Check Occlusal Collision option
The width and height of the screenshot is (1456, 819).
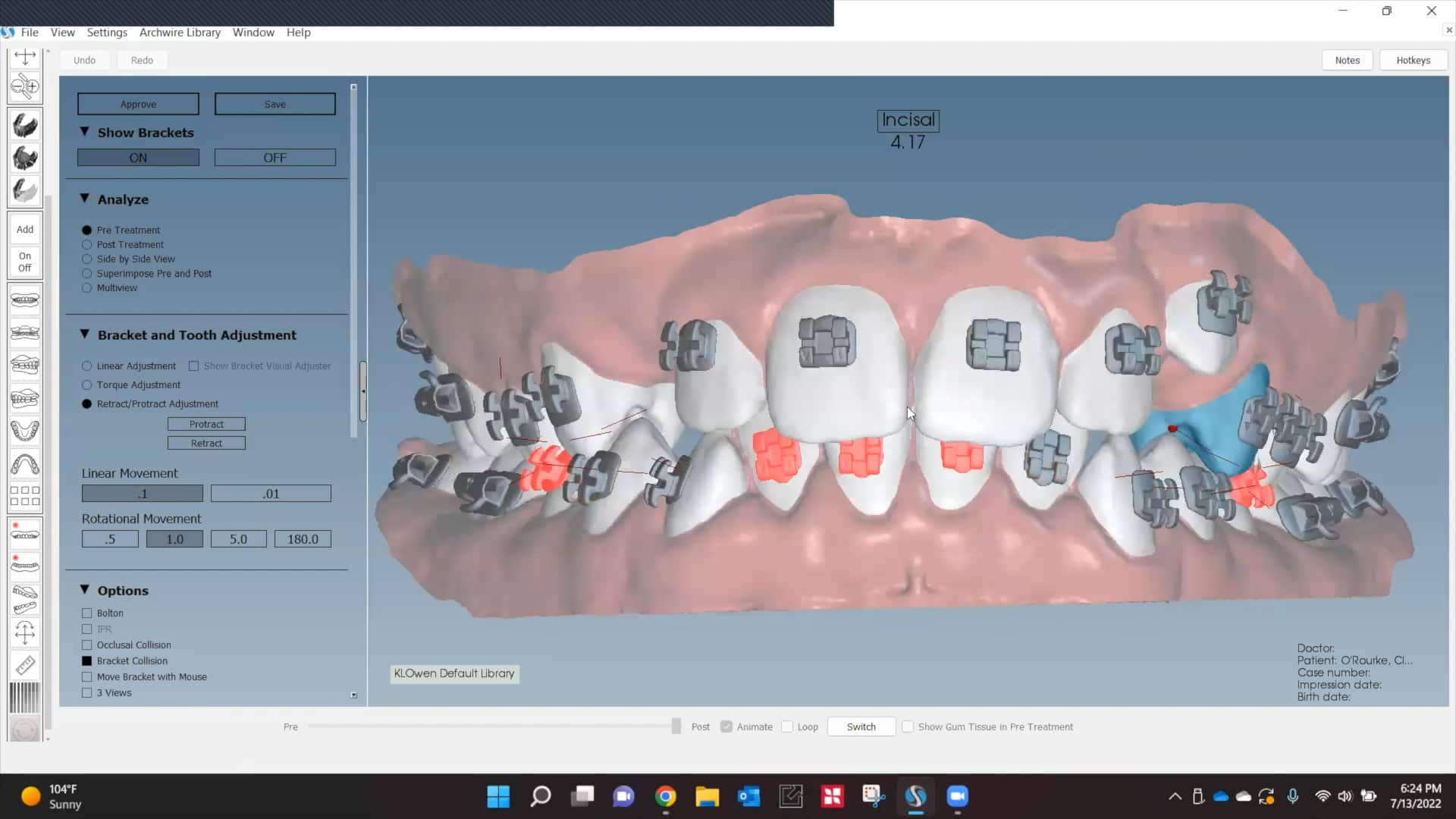coord(86,645)
